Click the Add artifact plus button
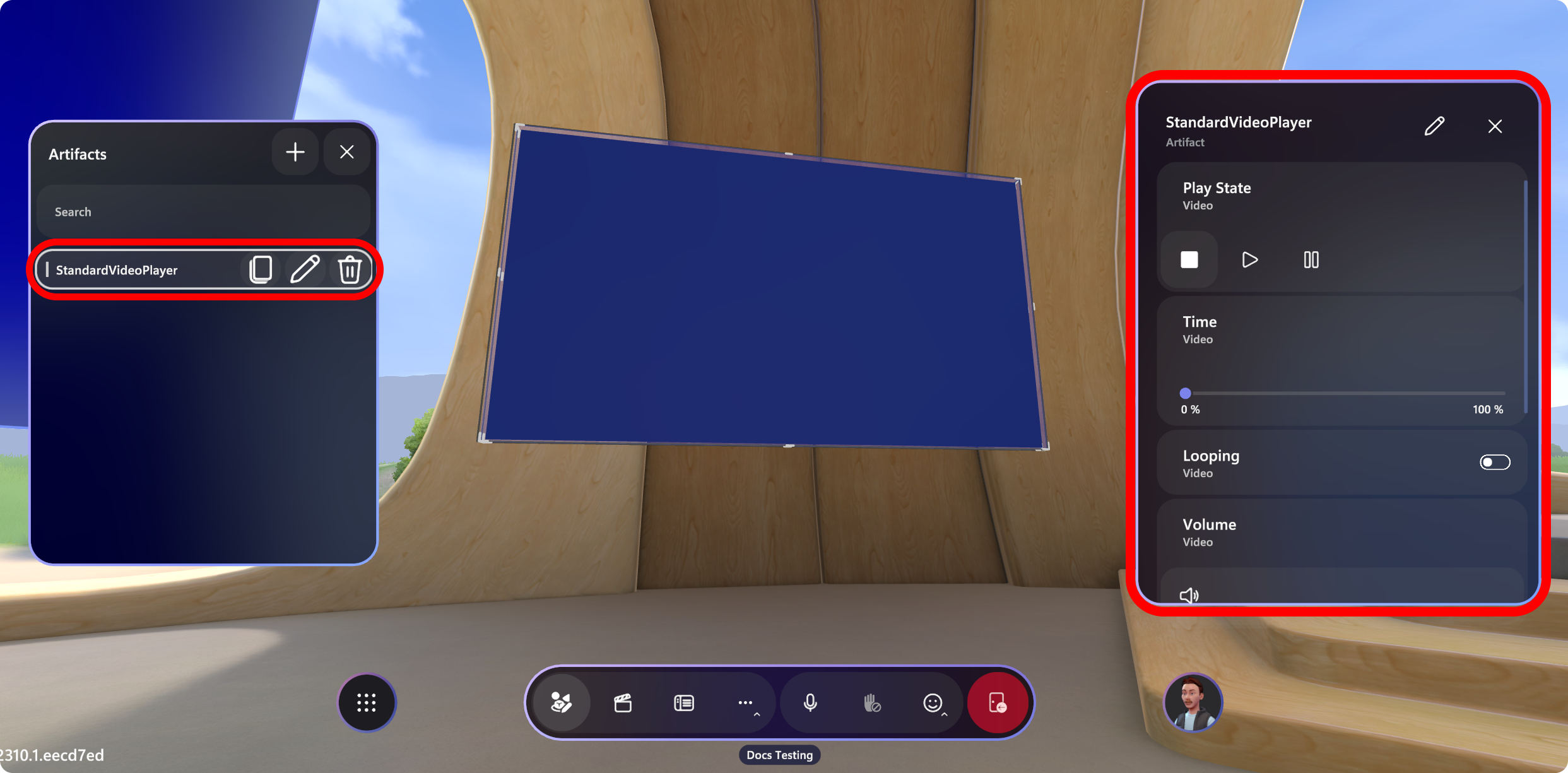Screen dimensions: 1568x773 tap(296, 152)
